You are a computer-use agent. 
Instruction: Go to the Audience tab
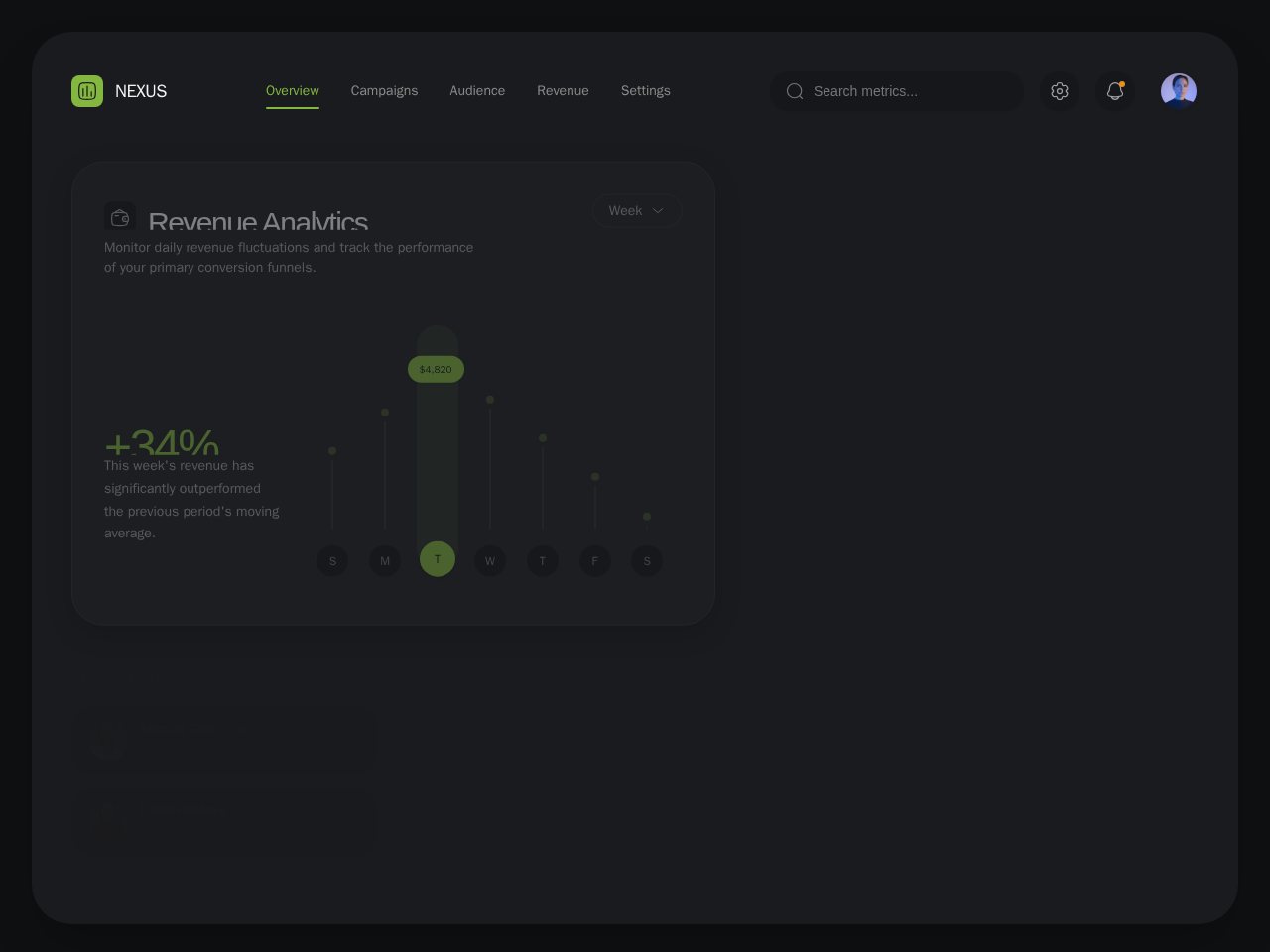point(477,91)
